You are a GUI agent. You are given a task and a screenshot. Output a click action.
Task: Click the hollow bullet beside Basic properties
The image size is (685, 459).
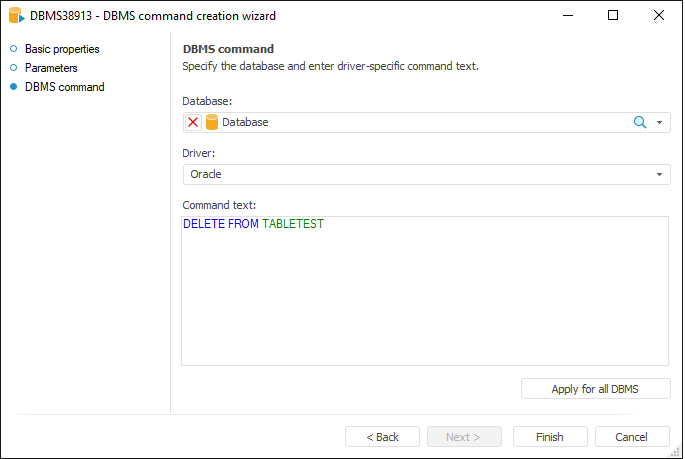(x=14, y=49)
